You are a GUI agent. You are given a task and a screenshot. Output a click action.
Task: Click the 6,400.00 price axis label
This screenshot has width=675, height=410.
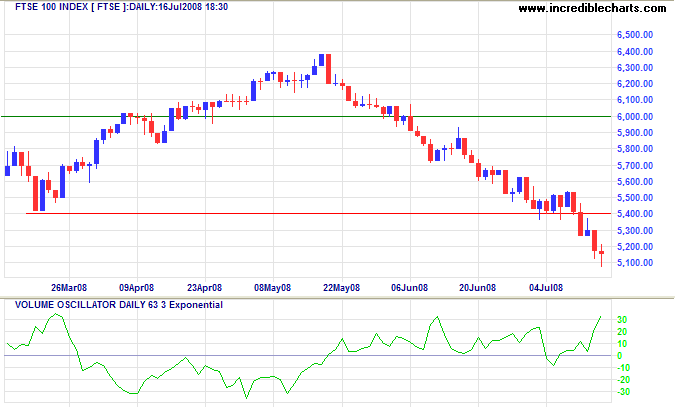click(635, 52)
